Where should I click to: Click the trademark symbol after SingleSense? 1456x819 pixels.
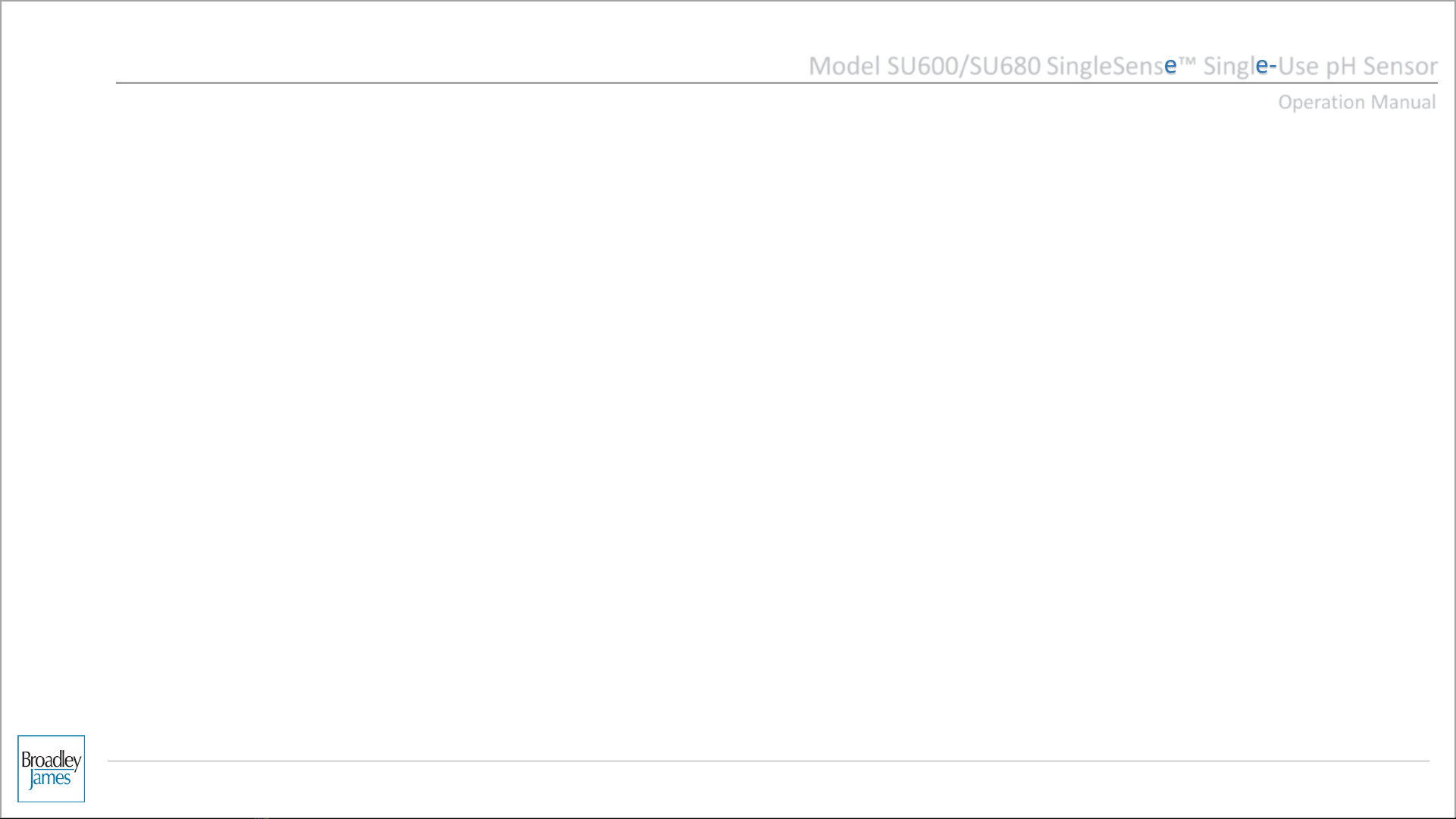tap(1187, 61)
